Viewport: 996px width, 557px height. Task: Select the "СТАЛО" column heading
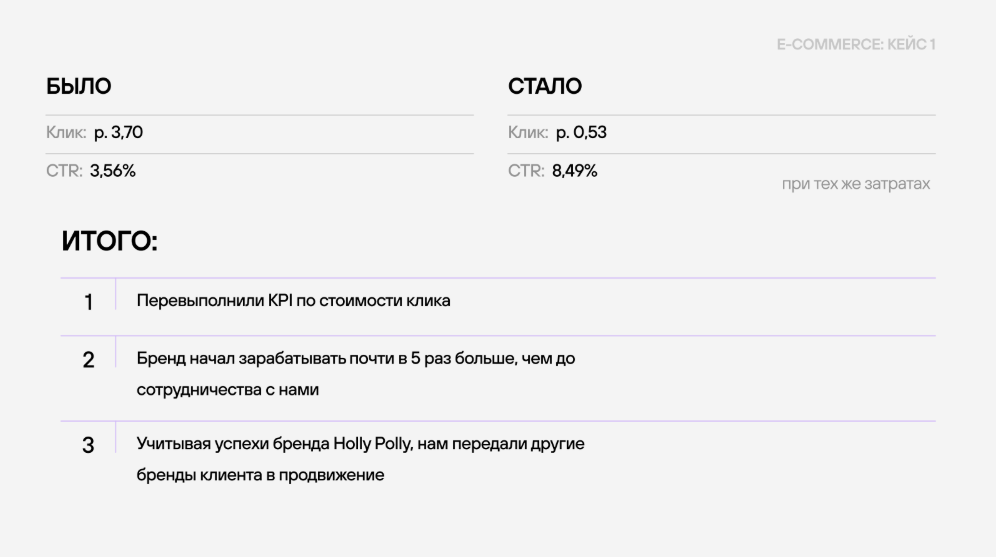click(x=545, y=87)
